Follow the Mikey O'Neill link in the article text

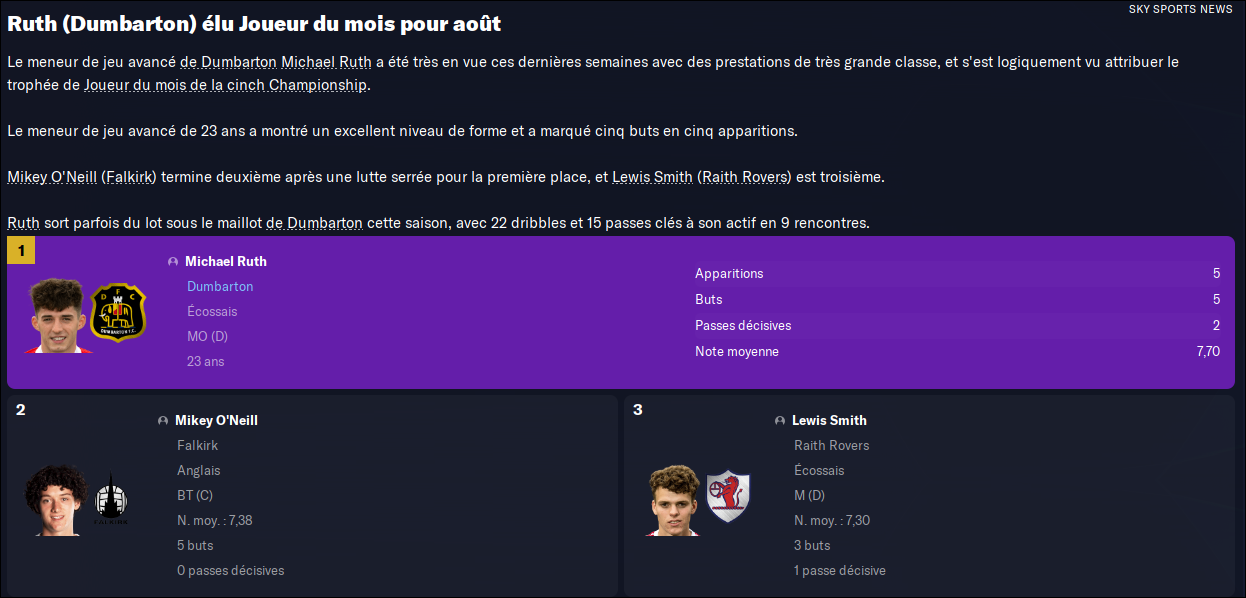(x=52, y=177)
